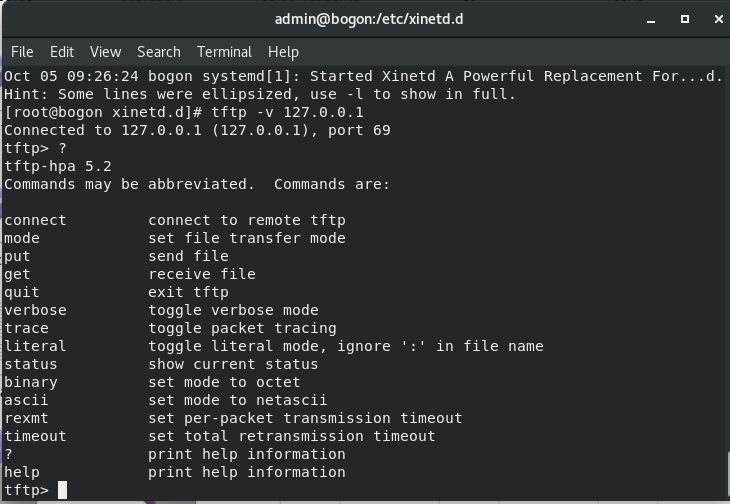Click the "put" command in the help list
Image resolution: width=730 pixels, height=504 pixels.
click(x=17, y=256)
